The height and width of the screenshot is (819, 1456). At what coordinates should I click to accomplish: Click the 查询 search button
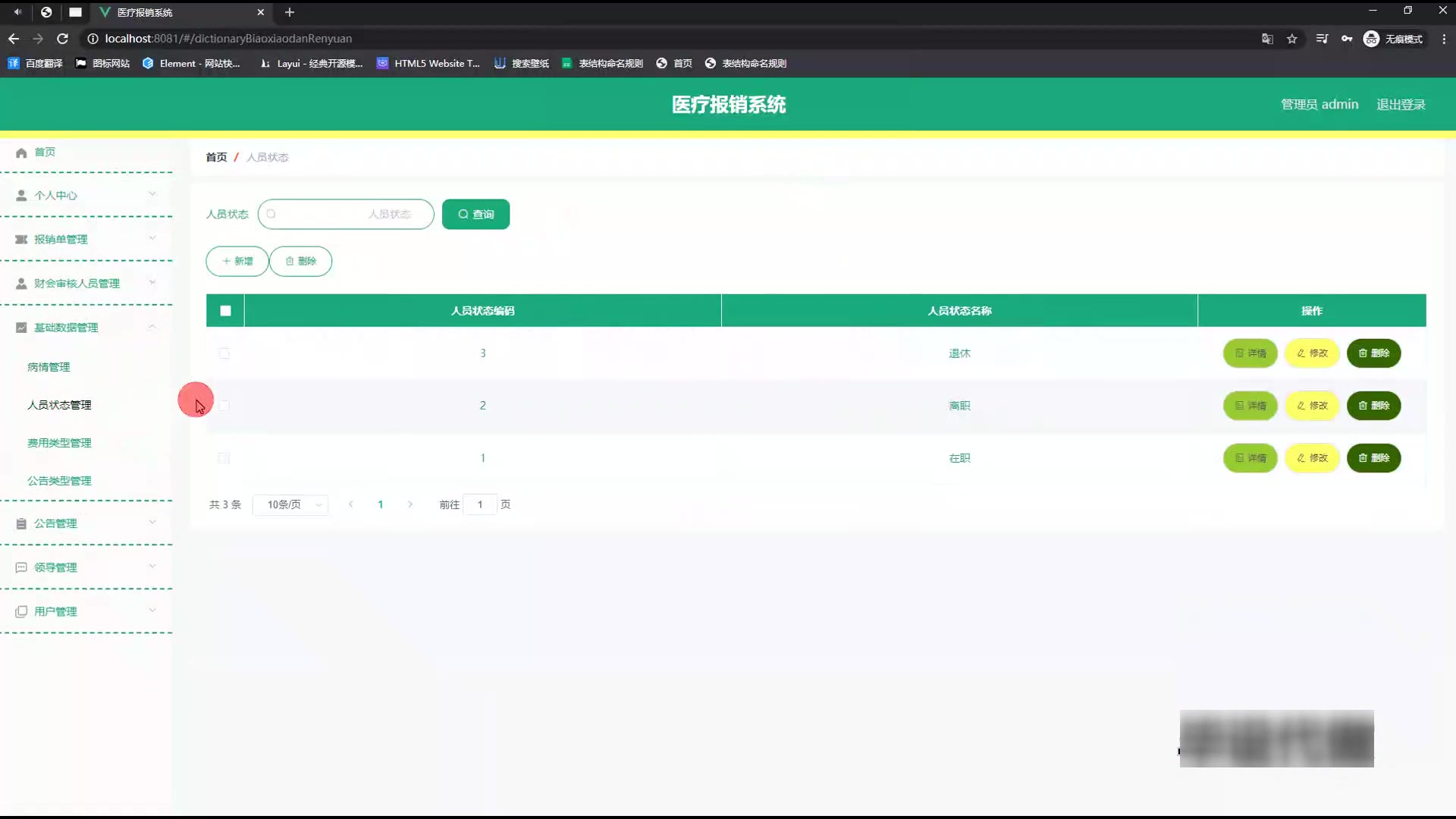475,215
